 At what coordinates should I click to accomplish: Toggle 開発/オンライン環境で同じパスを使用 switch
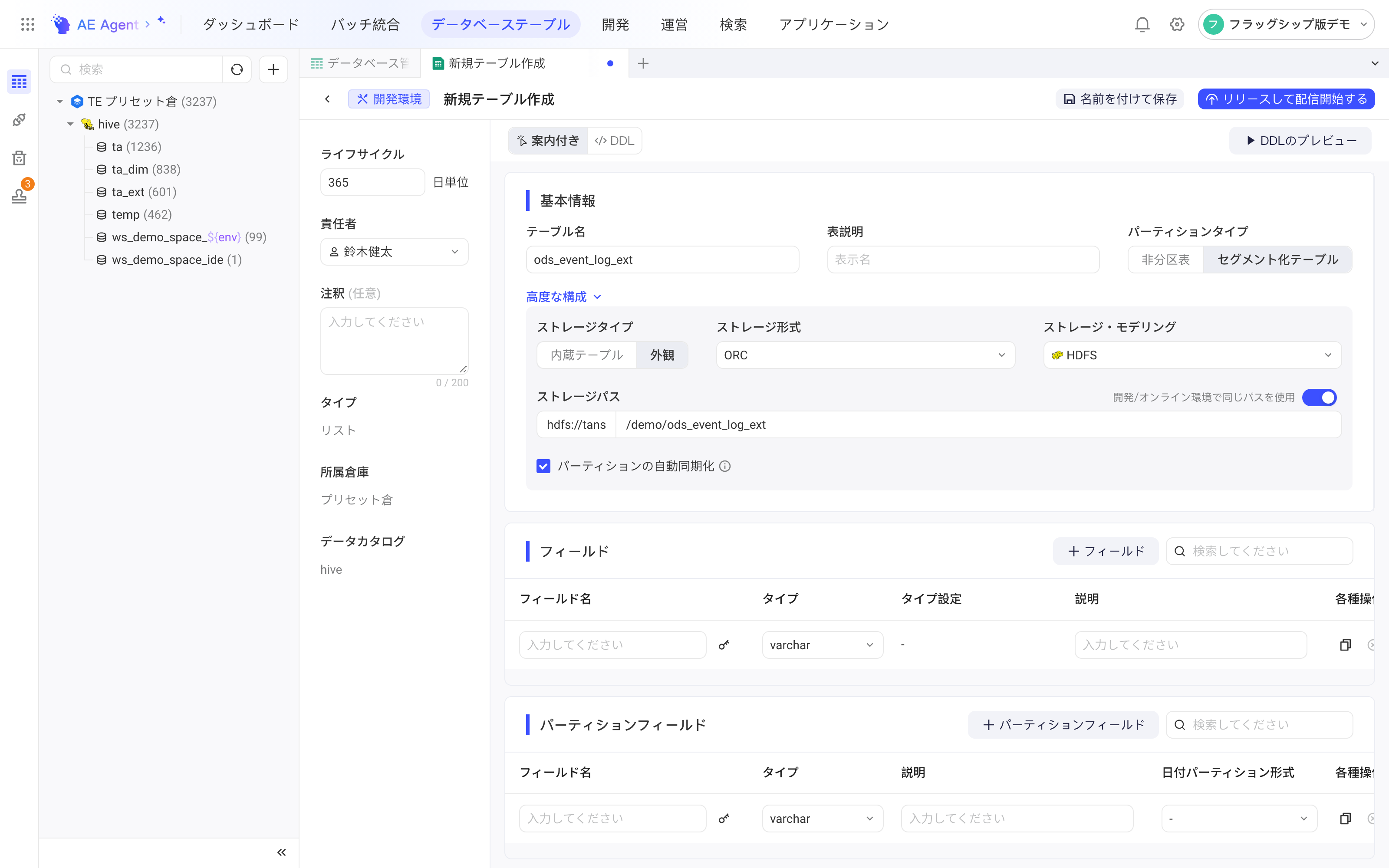click(x=1319, y=397)
